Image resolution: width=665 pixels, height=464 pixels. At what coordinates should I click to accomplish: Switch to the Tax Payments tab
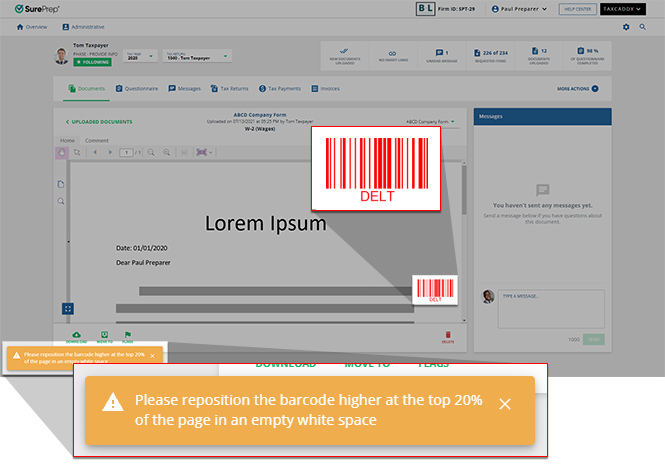(x=280, y=89)
